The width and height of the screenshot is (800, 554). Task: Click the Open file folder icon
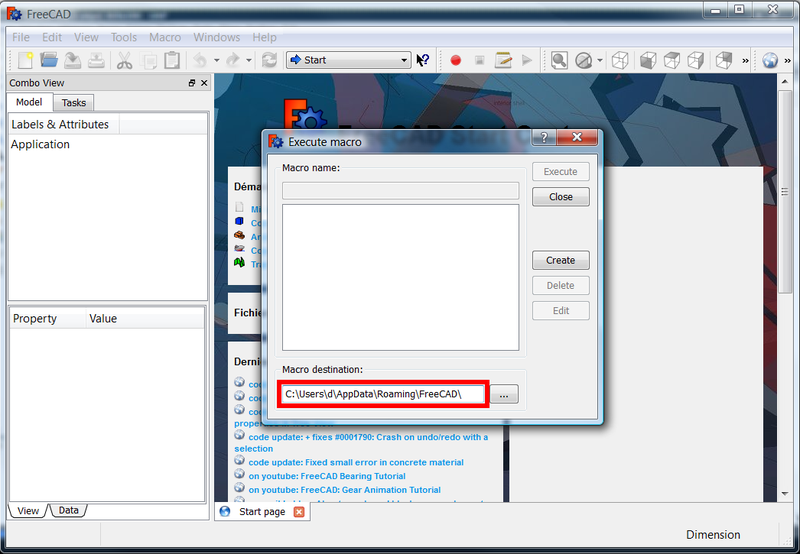[49, 60]
